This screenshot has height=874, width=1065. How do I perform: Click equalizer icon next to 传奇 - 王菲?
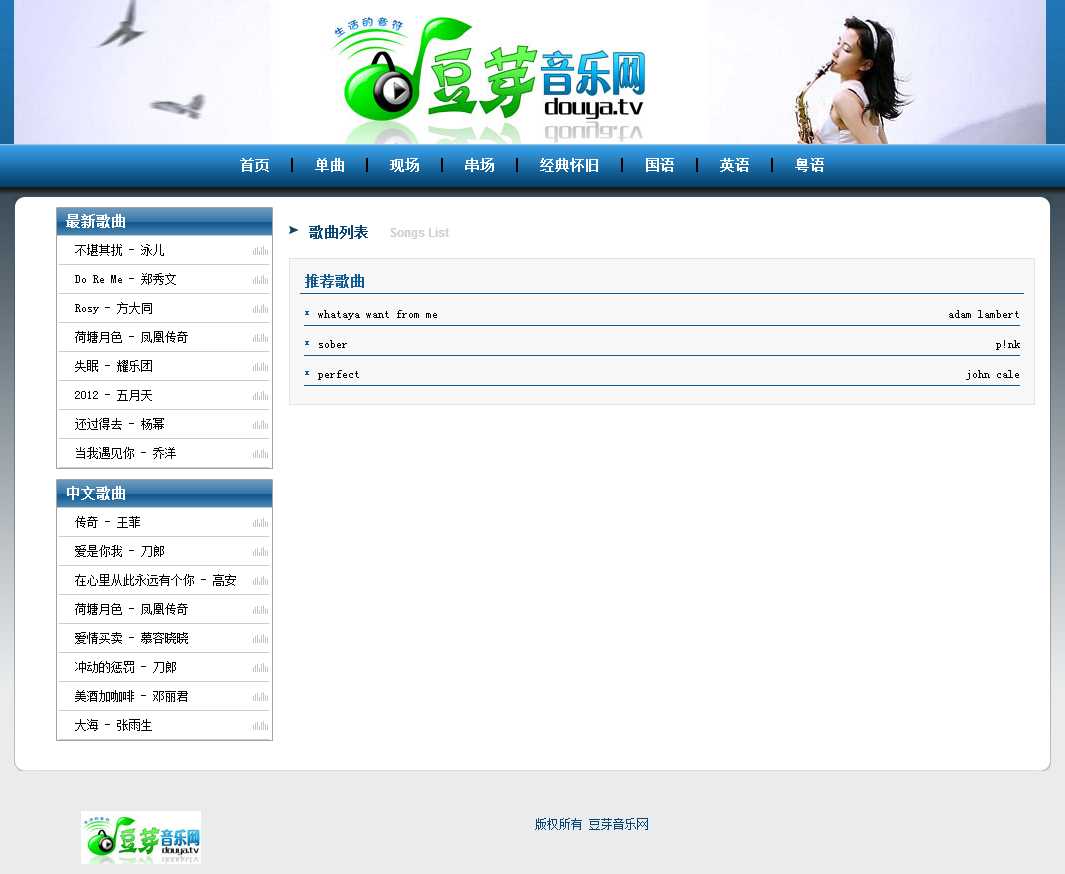260,523
